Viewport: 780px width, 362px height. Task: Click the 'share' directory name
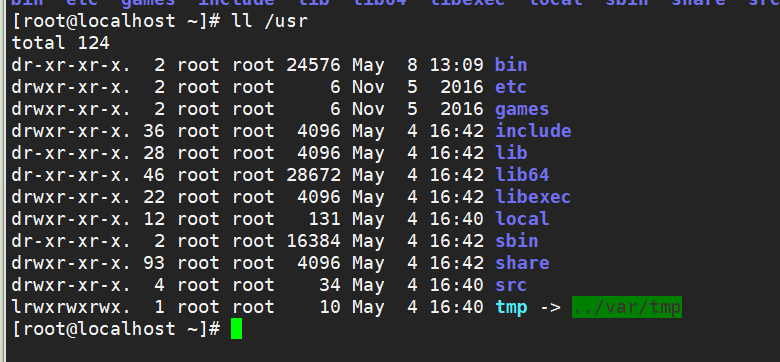coord(522,263)
